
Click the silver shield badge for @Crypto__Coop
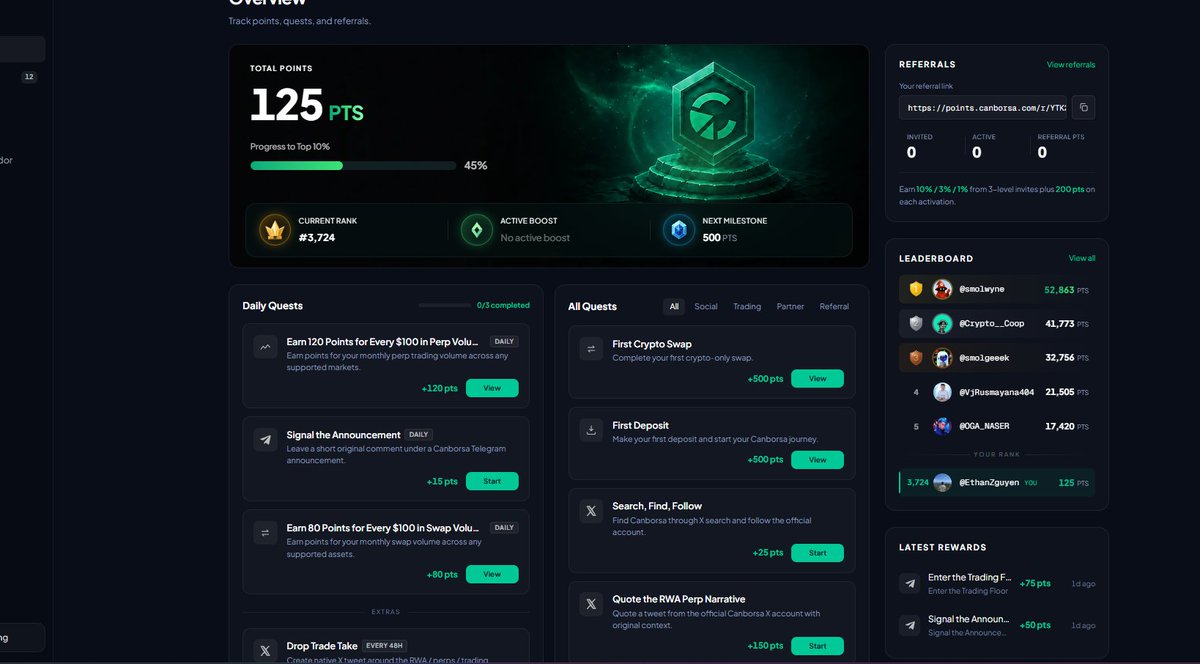pyautogui.click(x=916, y=323)
